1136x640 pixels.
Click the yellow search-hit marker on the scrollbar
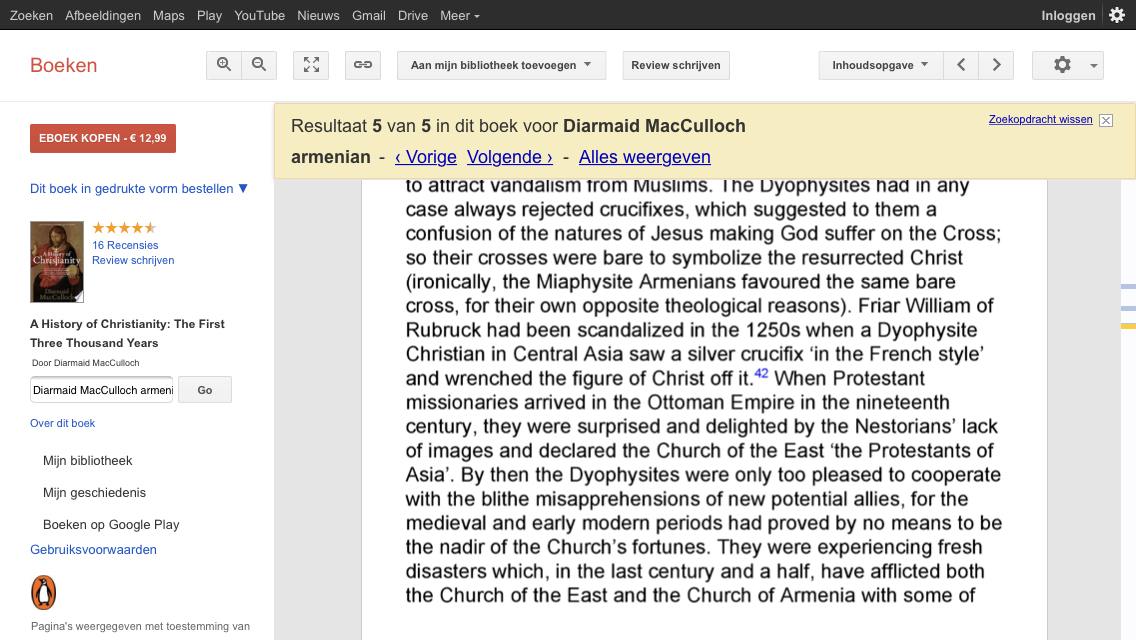(1128, 327)
